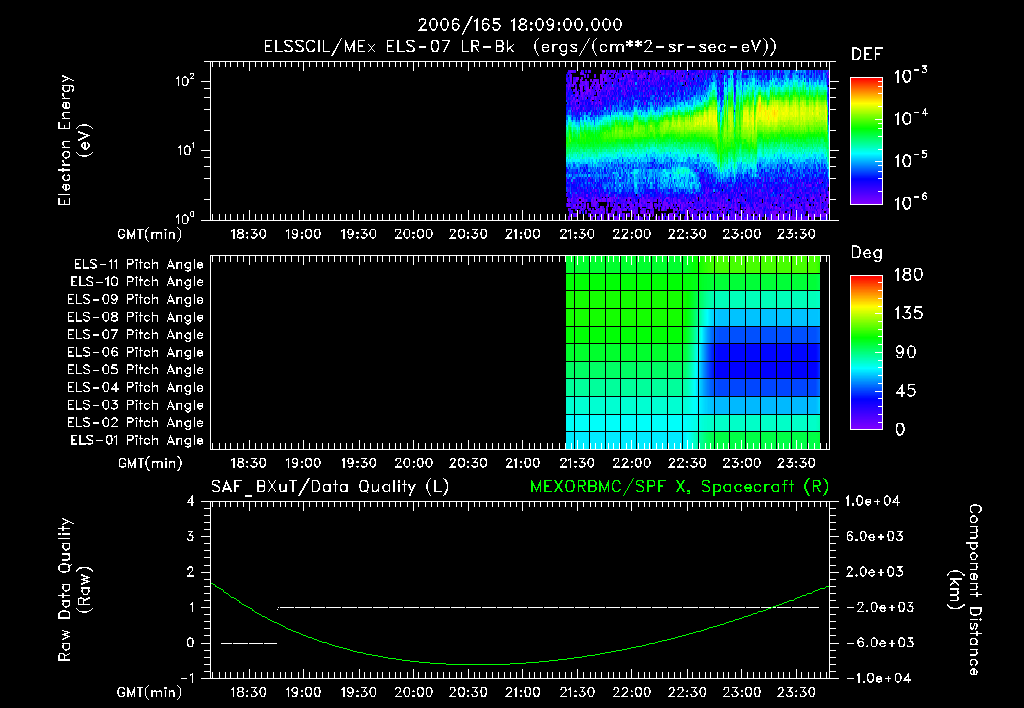The image size is (1024, 708).
Task: Click 1.0e+04 on the distance axis
Action: click(x=872, y=501)
